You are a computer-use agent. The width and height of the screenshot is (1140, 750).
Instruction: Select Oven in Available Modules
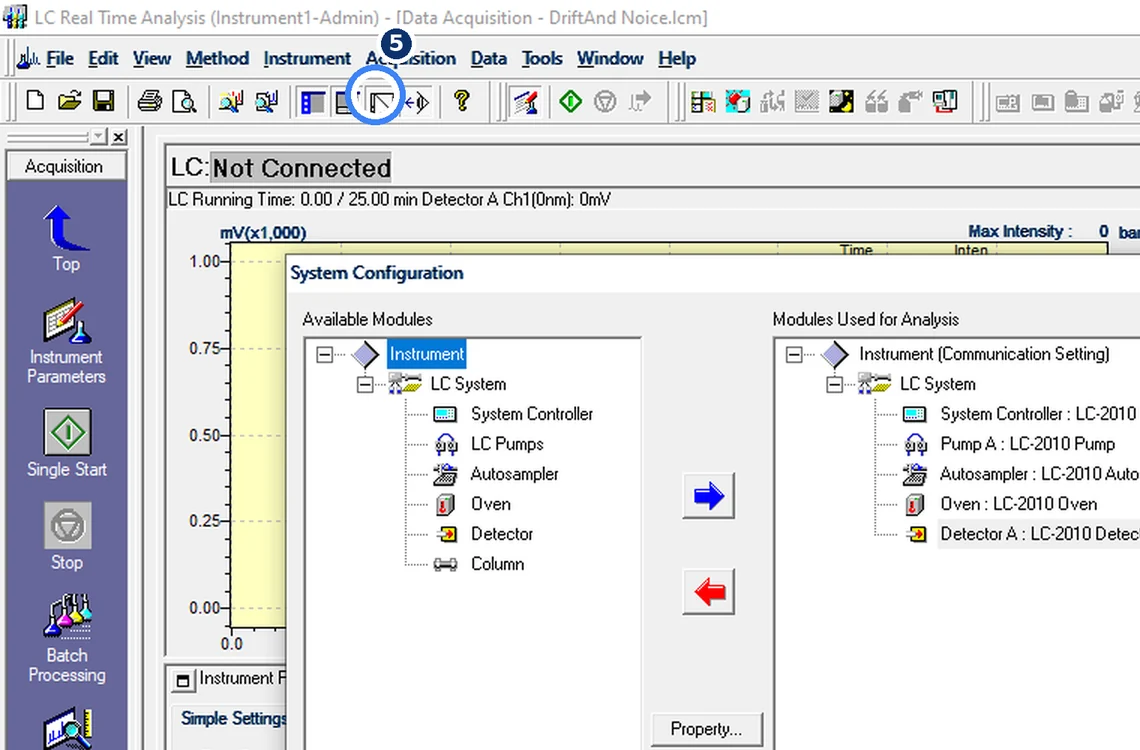pyautogui.click(x=490, y=504)
